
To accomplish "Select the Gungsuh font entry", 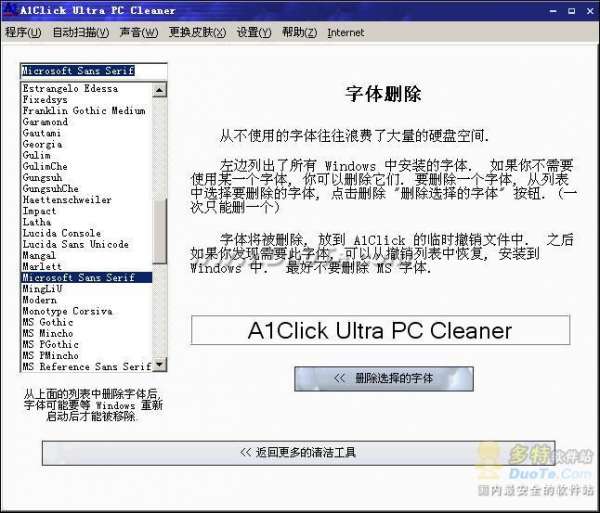I will tap(86, 178).
